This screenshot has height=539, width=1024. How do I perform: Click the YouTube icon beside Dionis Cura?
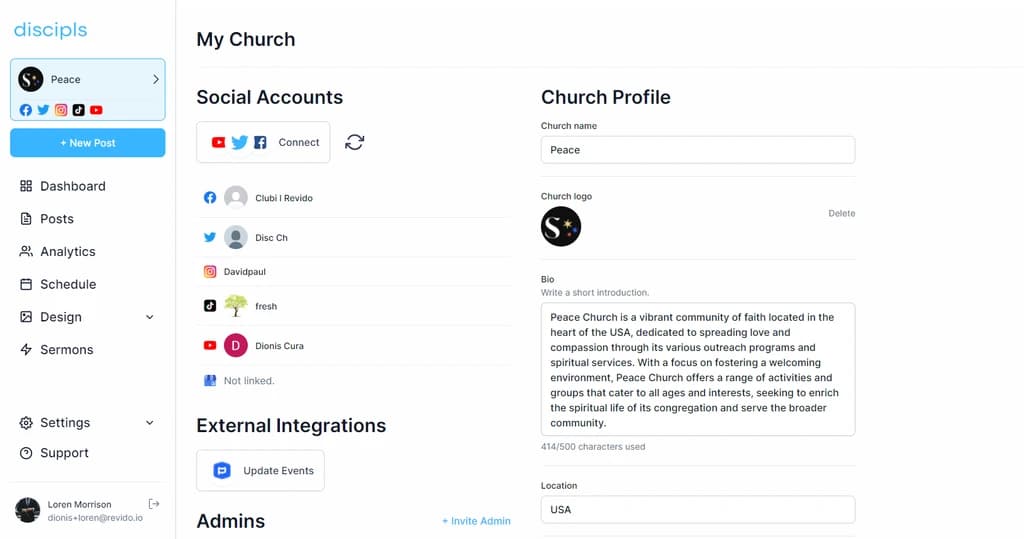[210, 346]
